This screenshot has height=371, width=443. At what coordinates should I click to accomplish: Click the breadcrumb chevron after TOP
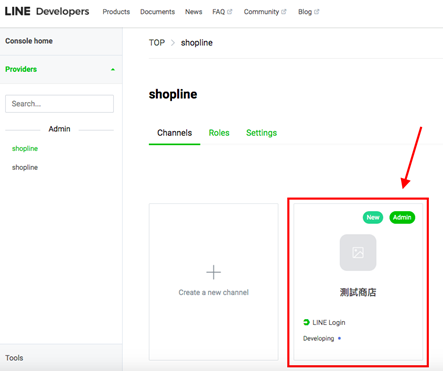[x=173, y=43]
